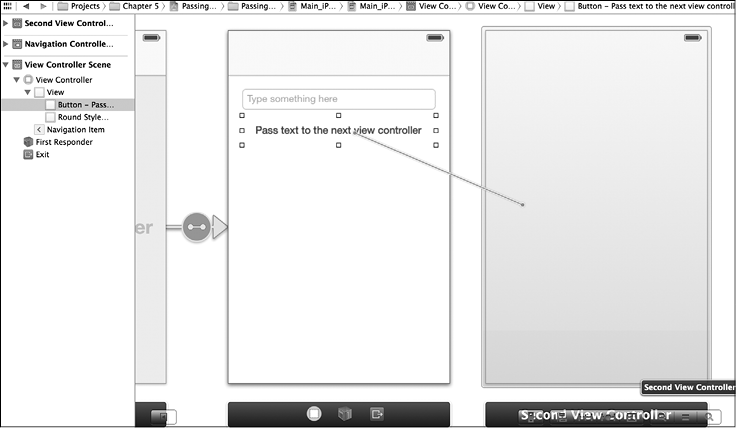
Task: Click the Exit icon in the scene dock
Action: (376, 413)
